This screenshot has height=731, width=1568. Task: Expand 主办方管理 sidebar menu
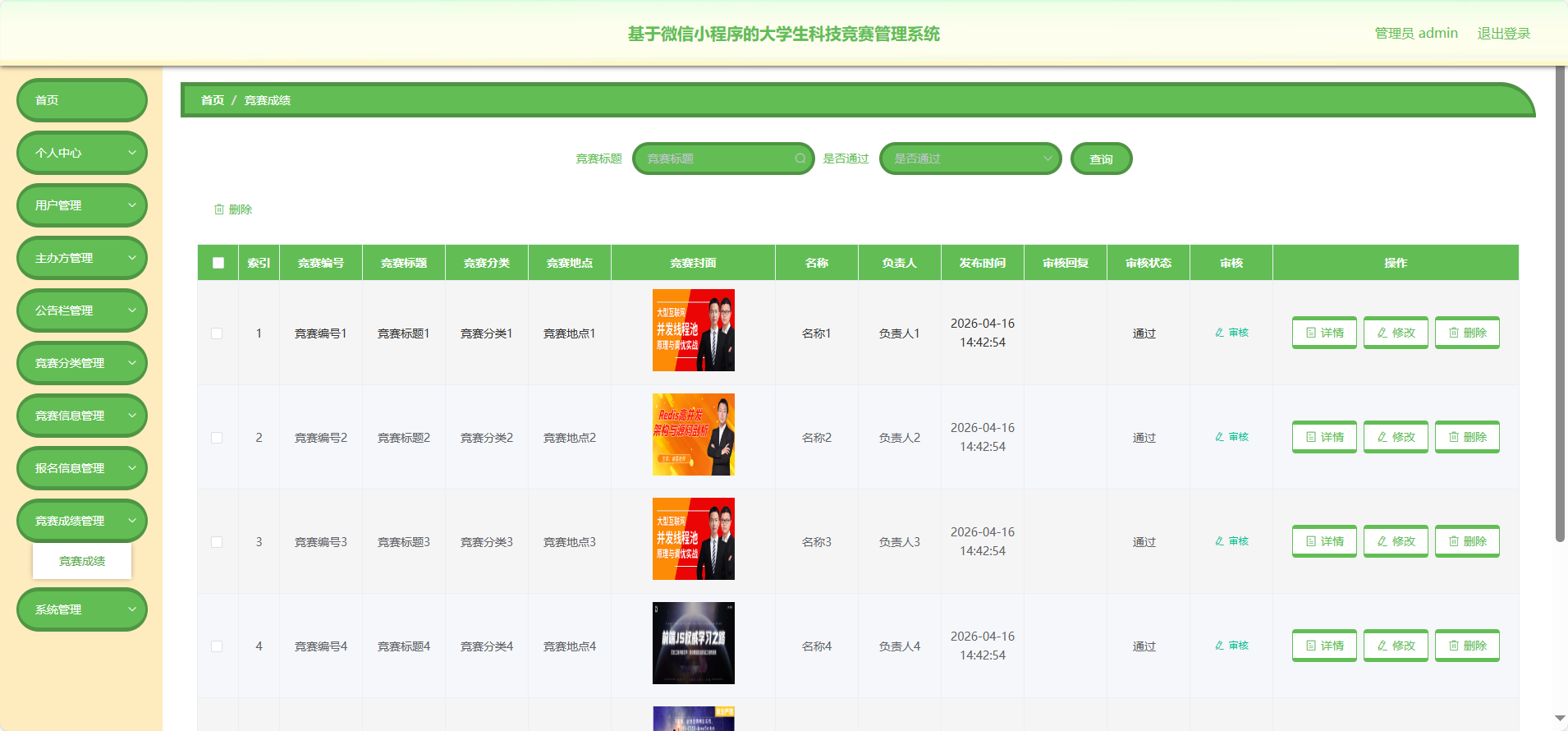(82, 258)
